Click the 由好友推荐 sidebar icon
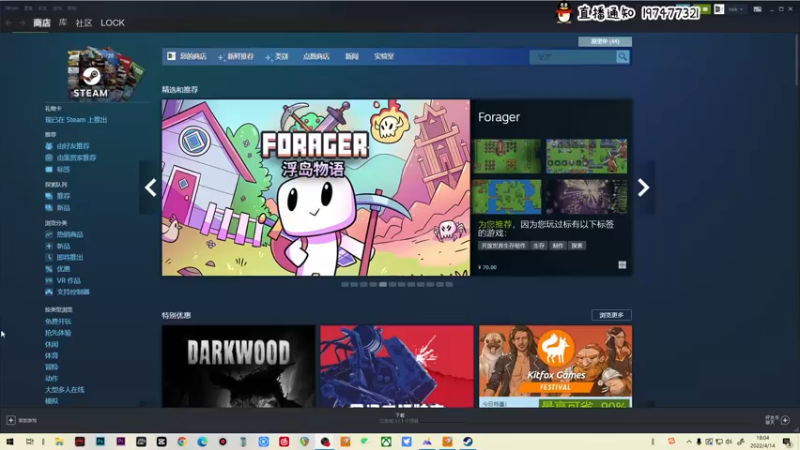The height and width of the screenshot is (450, 800). (x=49, y=146)
